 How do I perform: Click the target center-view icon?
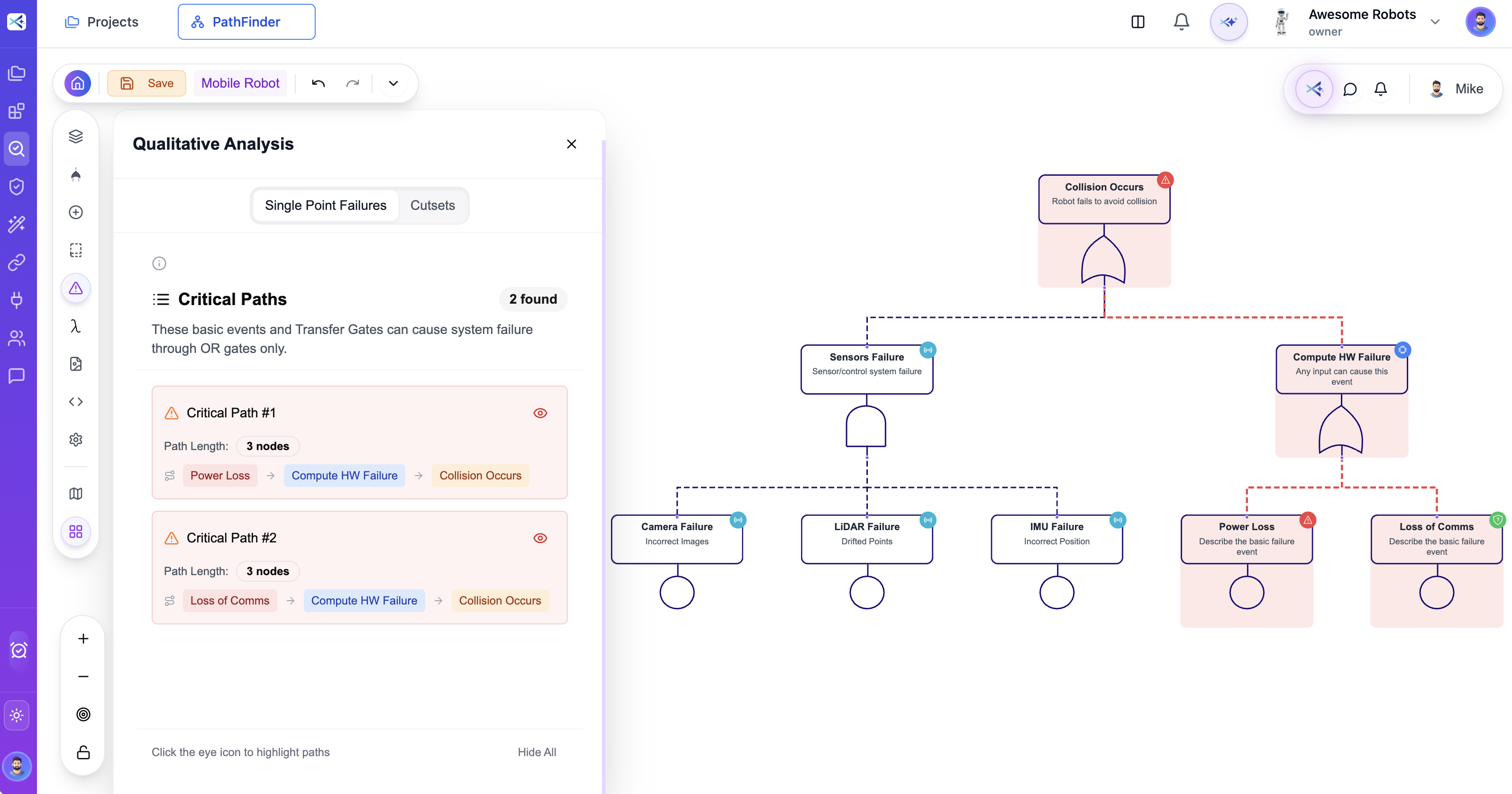pos(83,714)
